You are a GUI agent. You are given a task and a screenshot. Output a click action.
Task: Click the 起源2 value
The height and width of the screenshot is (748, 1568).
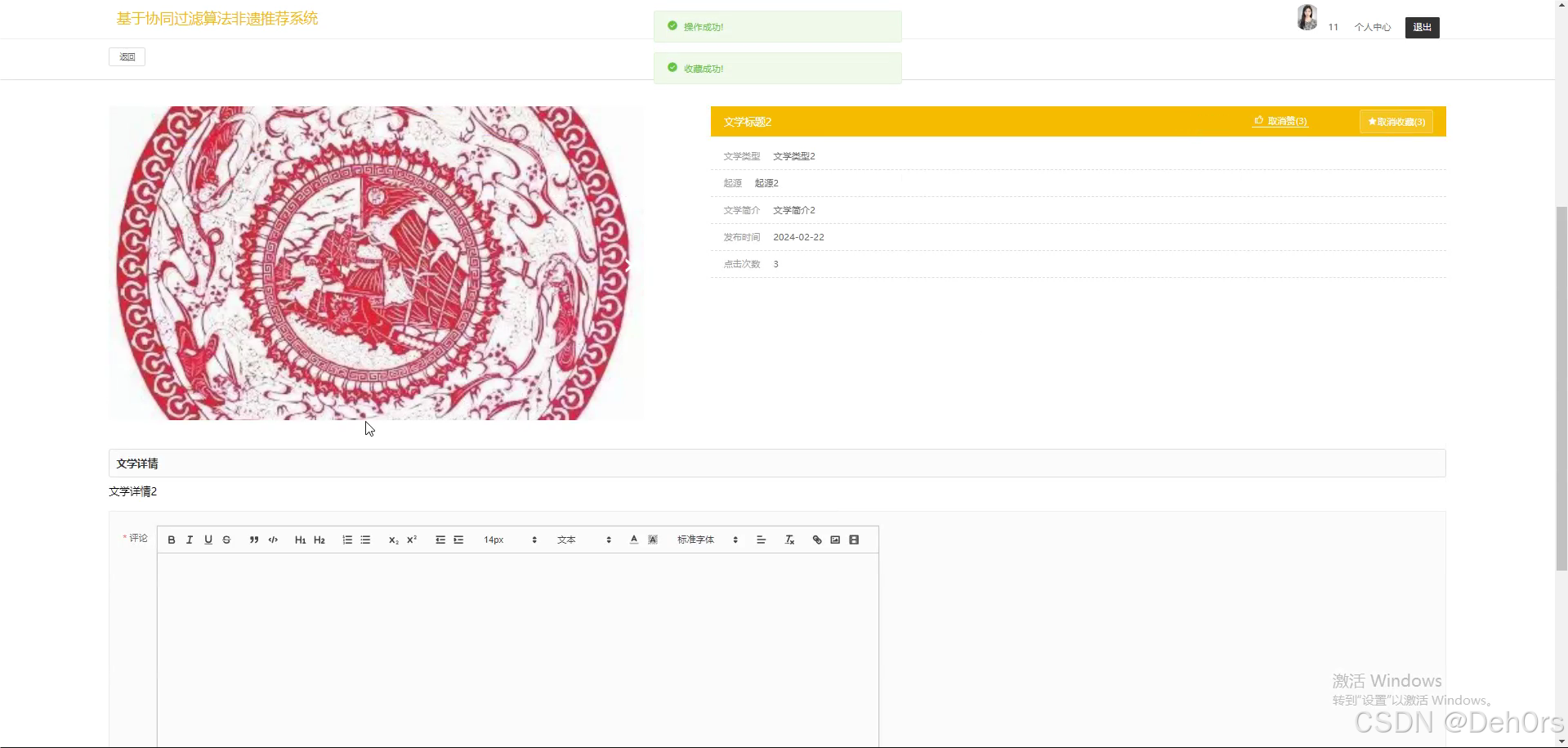click(766, 183)
